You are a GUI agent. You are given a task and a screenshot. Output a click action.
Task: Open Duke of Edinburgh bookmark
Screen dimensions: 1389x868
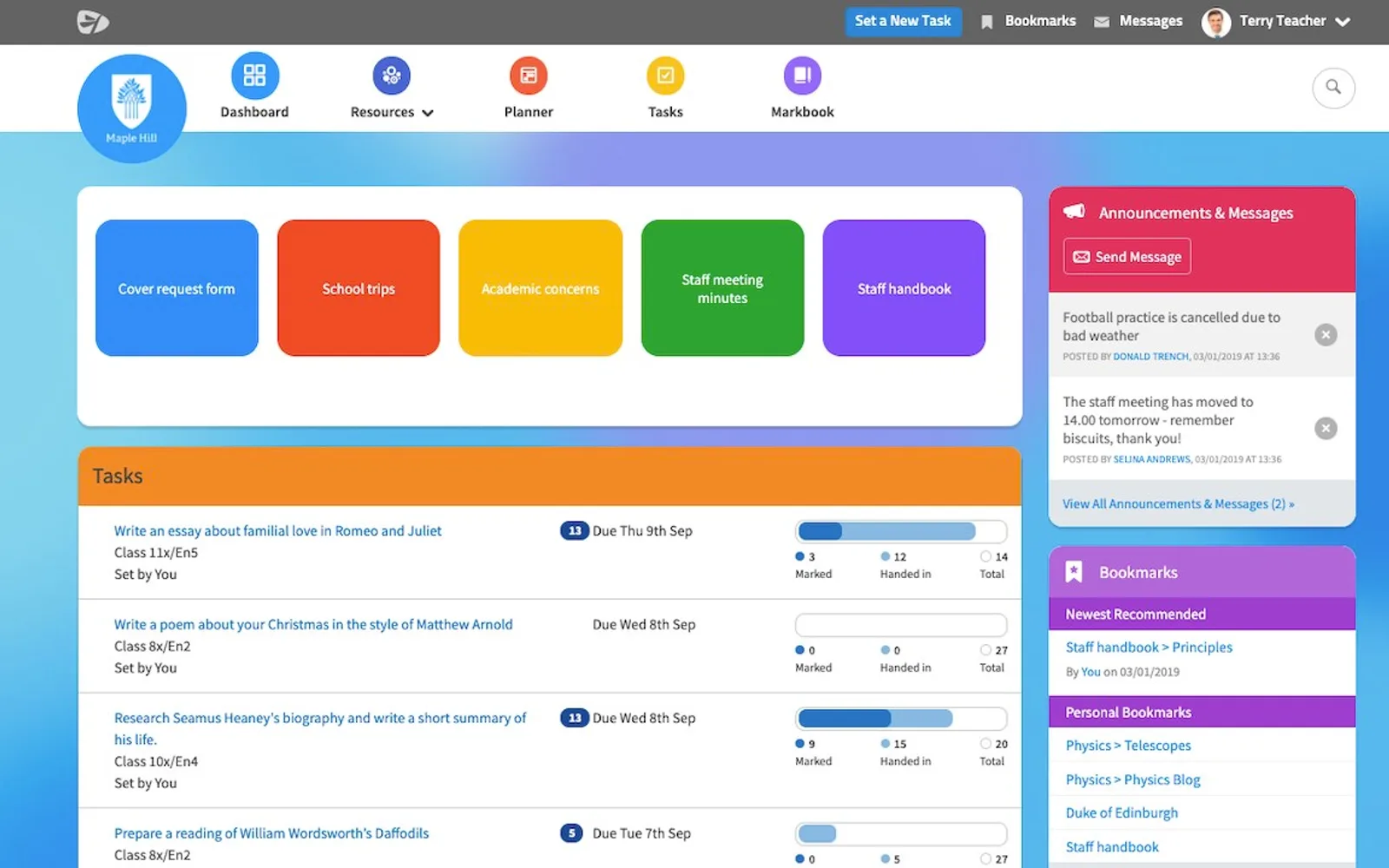pos(1122,813)
